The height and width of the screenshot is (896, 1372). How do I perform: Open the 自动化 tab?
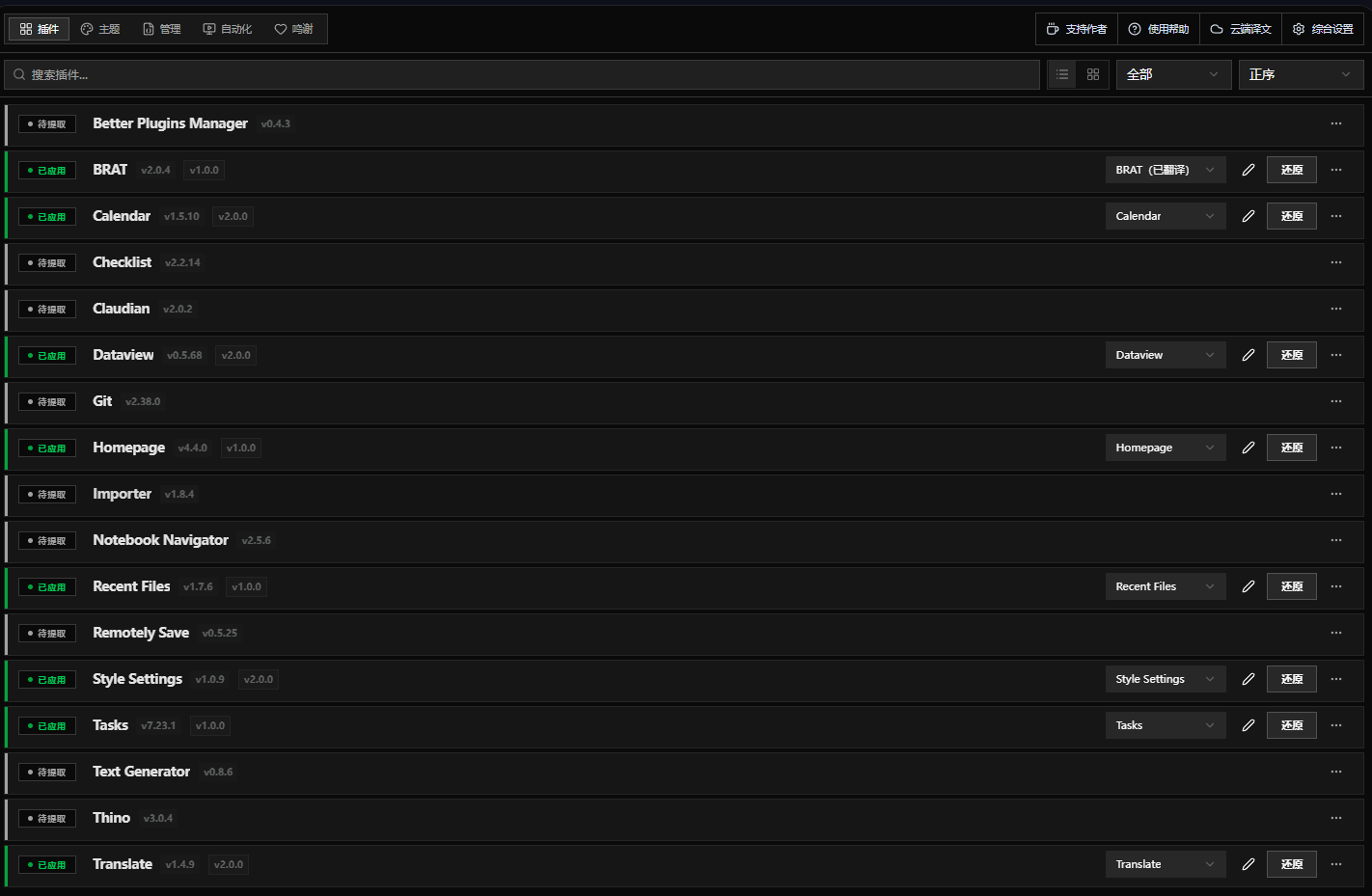(x=228, y=29)
